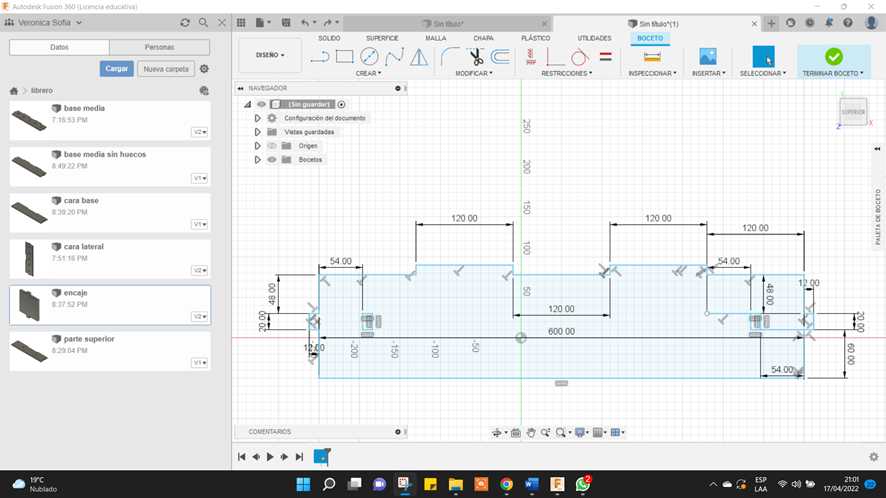Toggle visibility of the unsaved root component
This screenshot has height=498, width=886.
tap(261, 104)
